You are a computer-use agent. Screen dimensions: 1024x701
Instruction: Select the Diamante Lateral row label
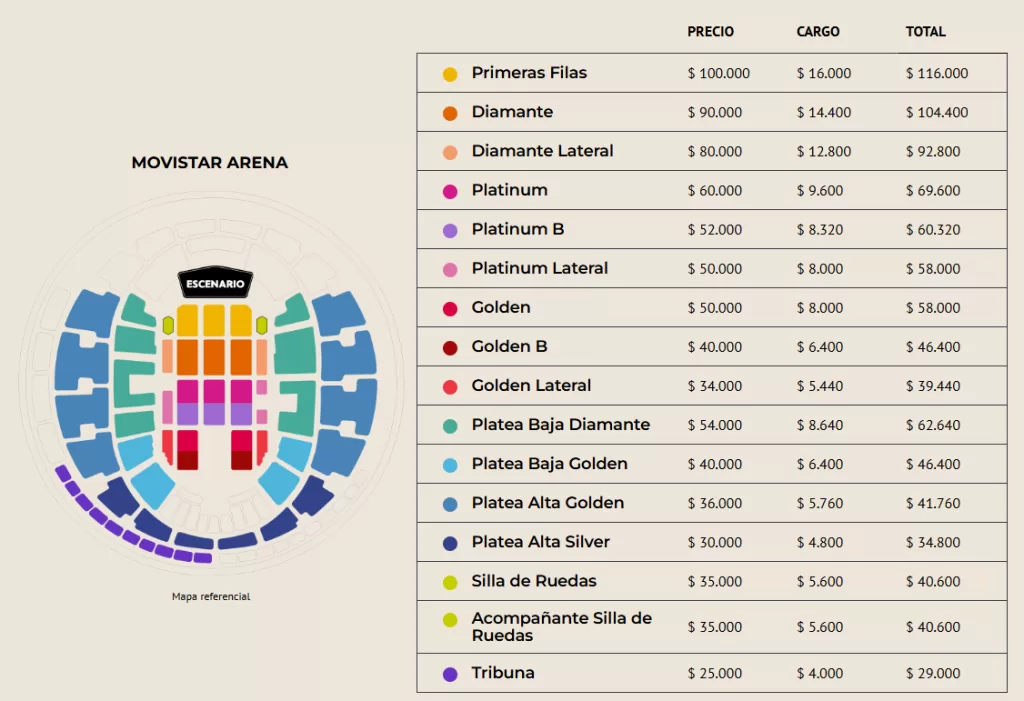click(x=542, y=151)
